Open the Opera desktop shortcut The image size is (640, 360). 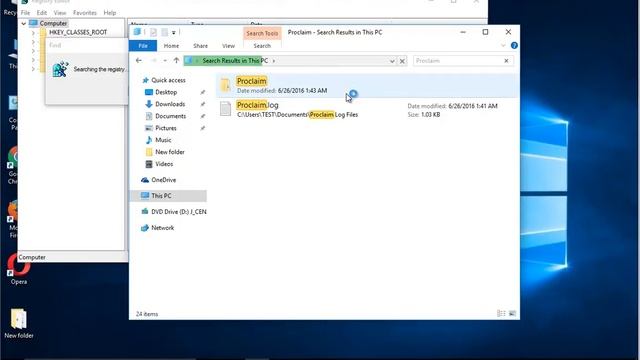[18, 269]
